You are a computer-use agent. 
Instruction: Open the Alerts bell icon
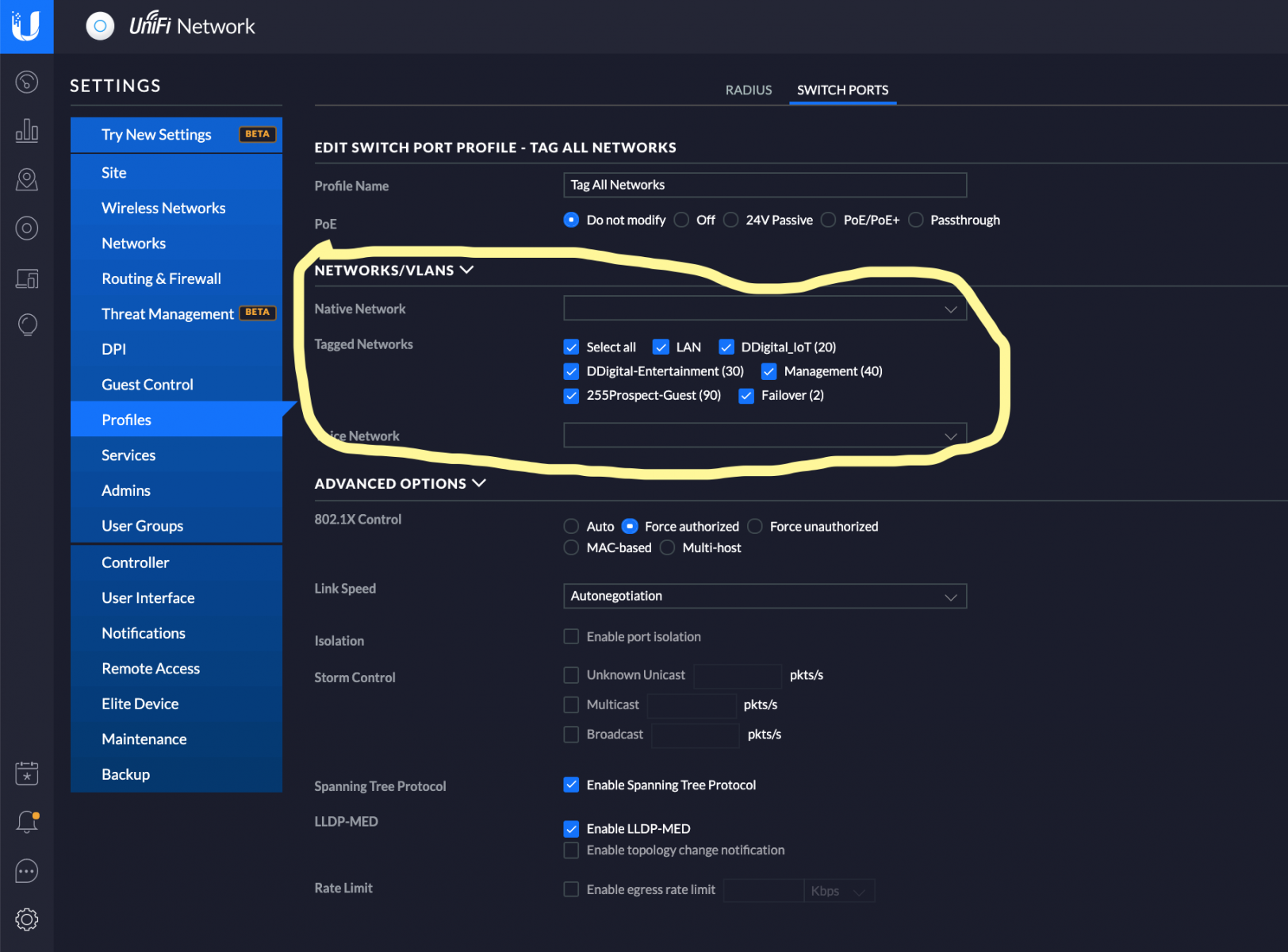pyautogui.click(x=27, y=822)
